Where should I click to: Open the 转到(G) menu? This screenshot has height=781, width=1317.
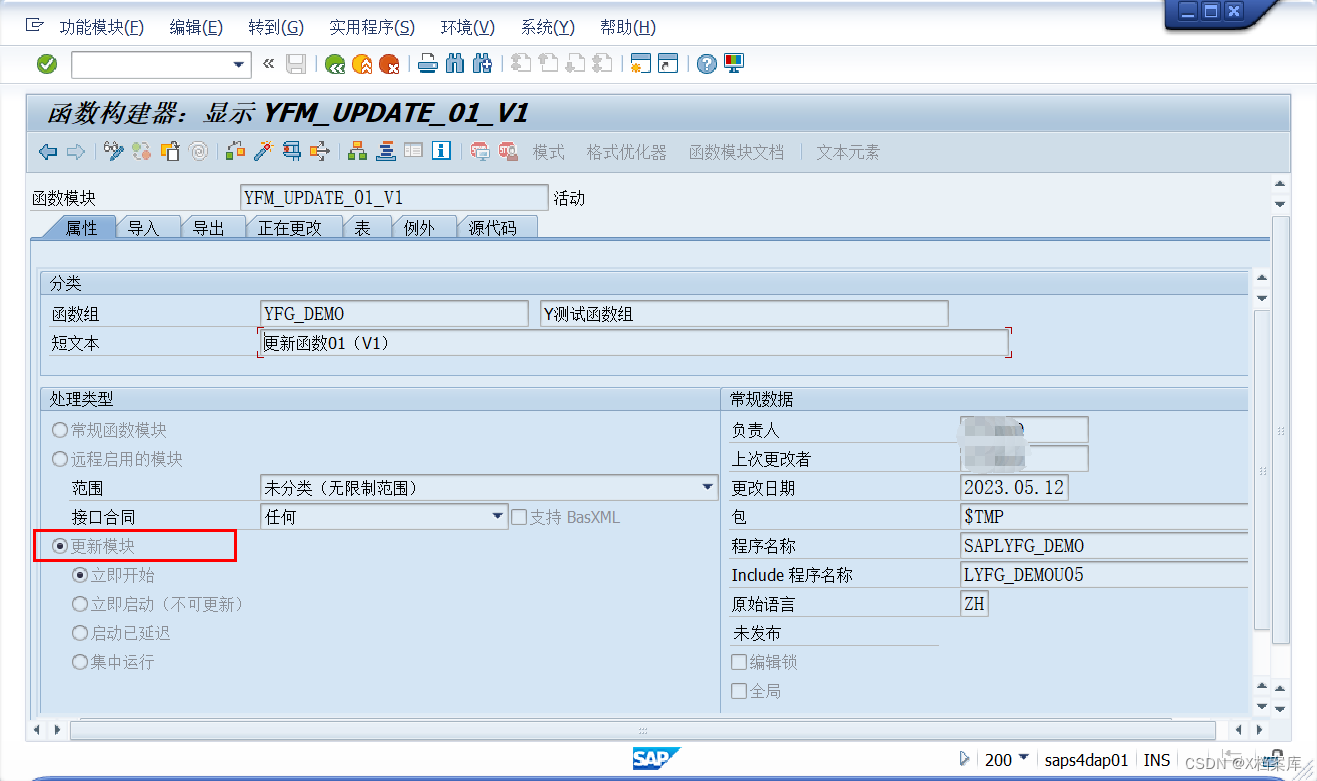click(x=276, y=27)
